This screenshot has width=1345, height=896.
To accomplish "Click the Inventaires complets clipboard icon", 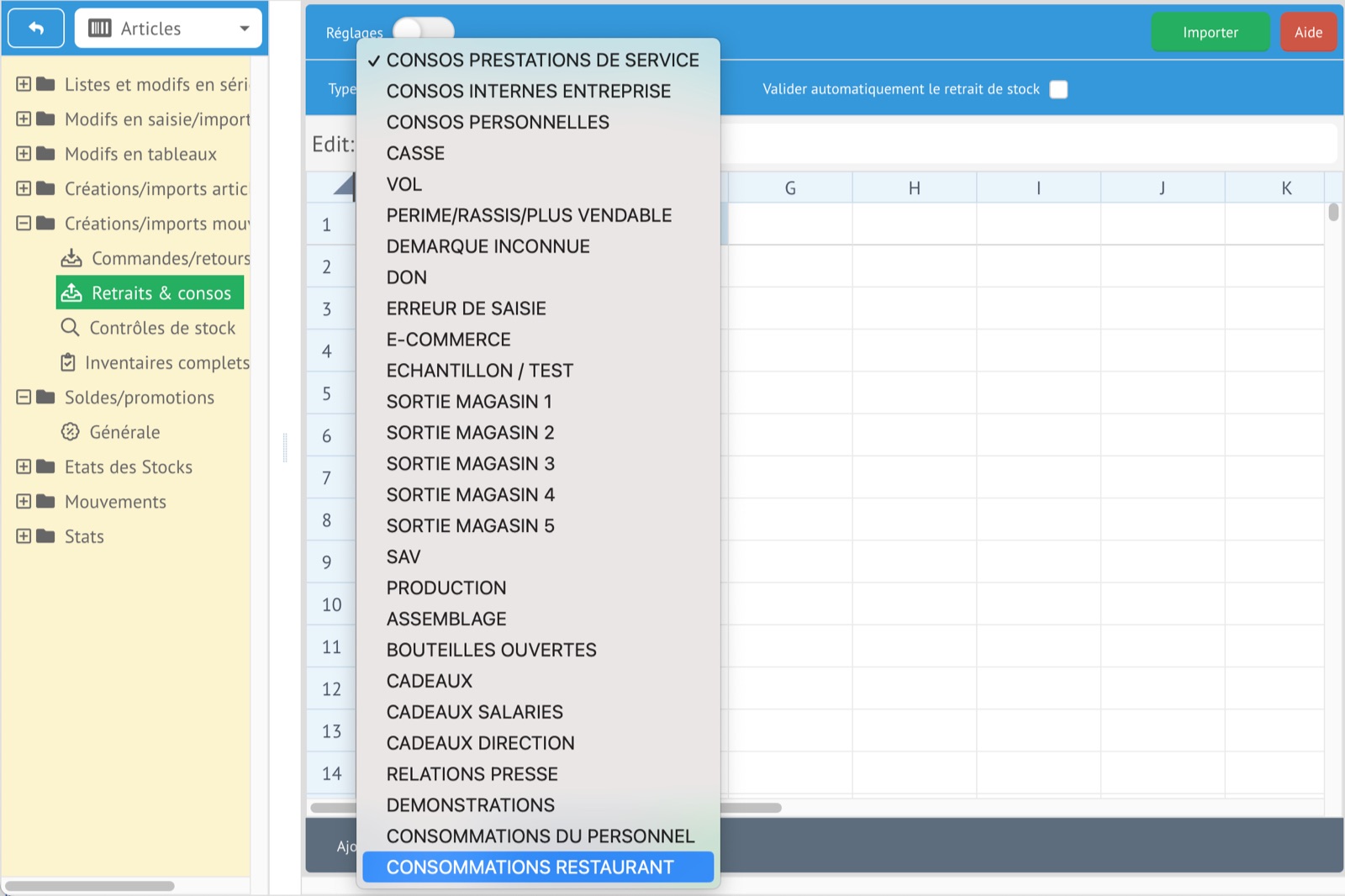I will [68, 362].
